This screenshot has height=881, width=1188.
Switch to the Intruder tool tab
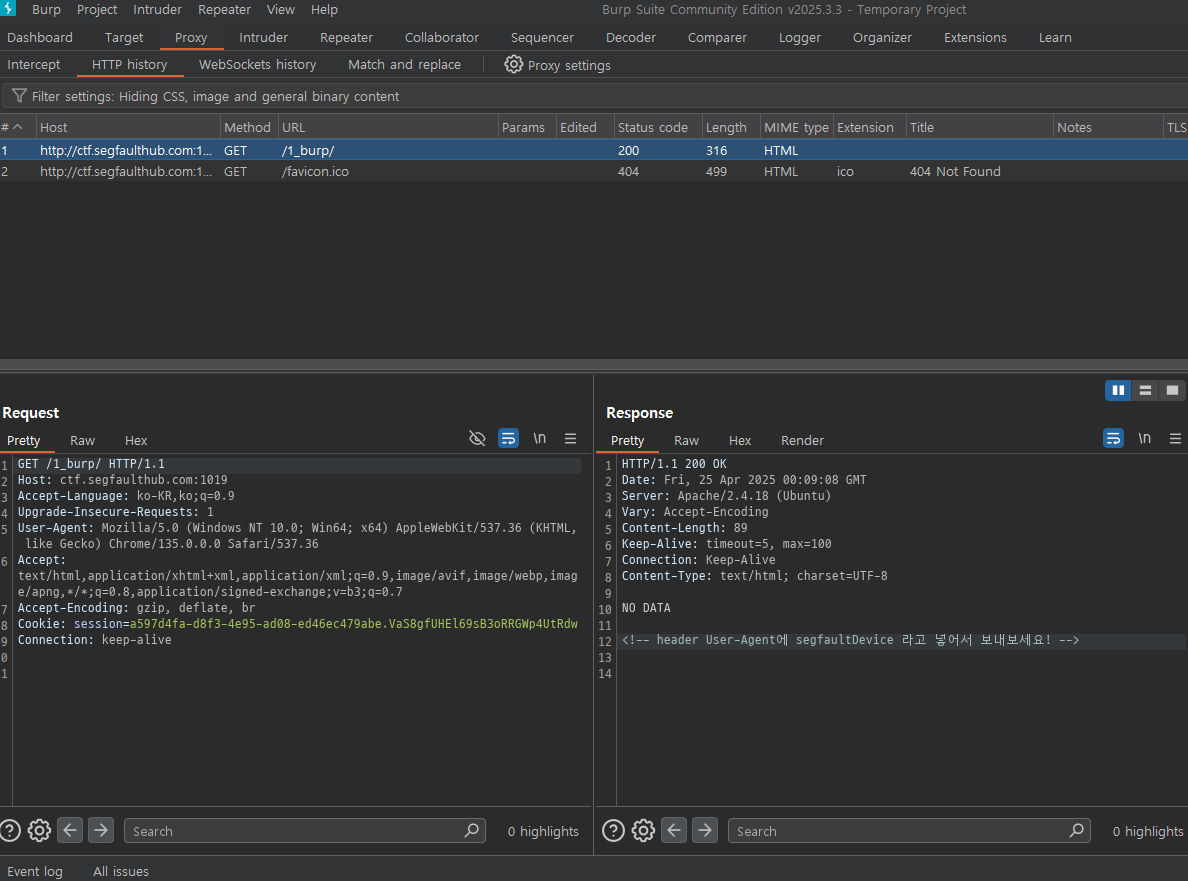click(x=263, y=37)
